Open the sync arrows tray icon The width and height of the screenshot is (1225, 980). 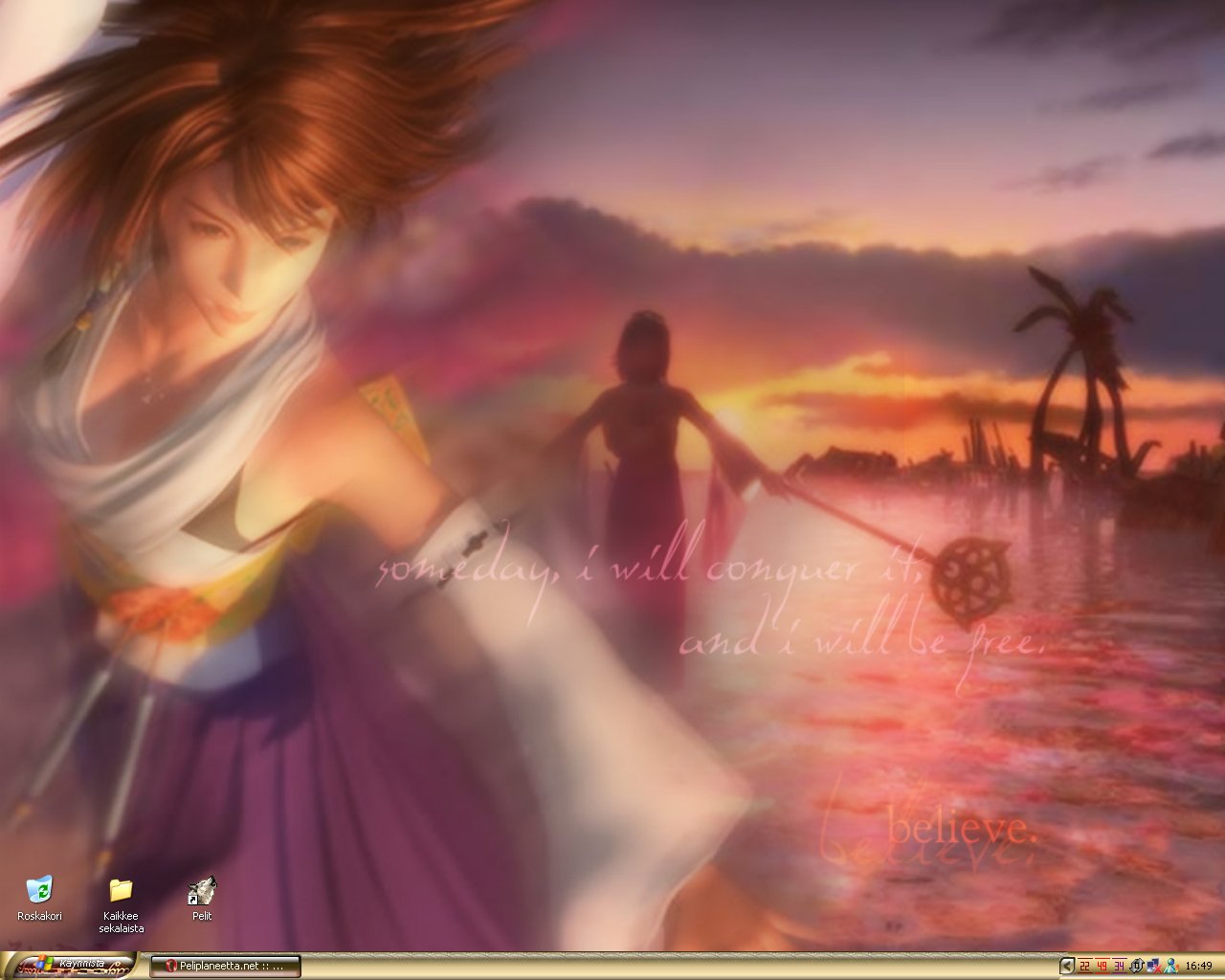point(1138,966)
